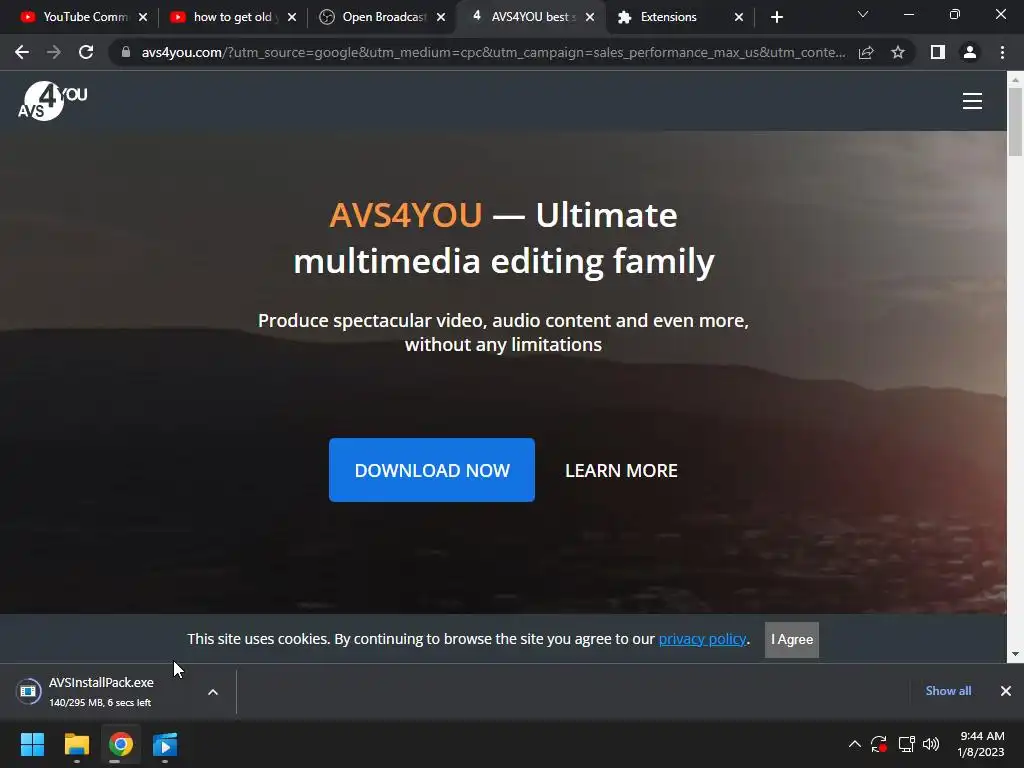Click the scrollbar down arrow

coord(1015,654)
